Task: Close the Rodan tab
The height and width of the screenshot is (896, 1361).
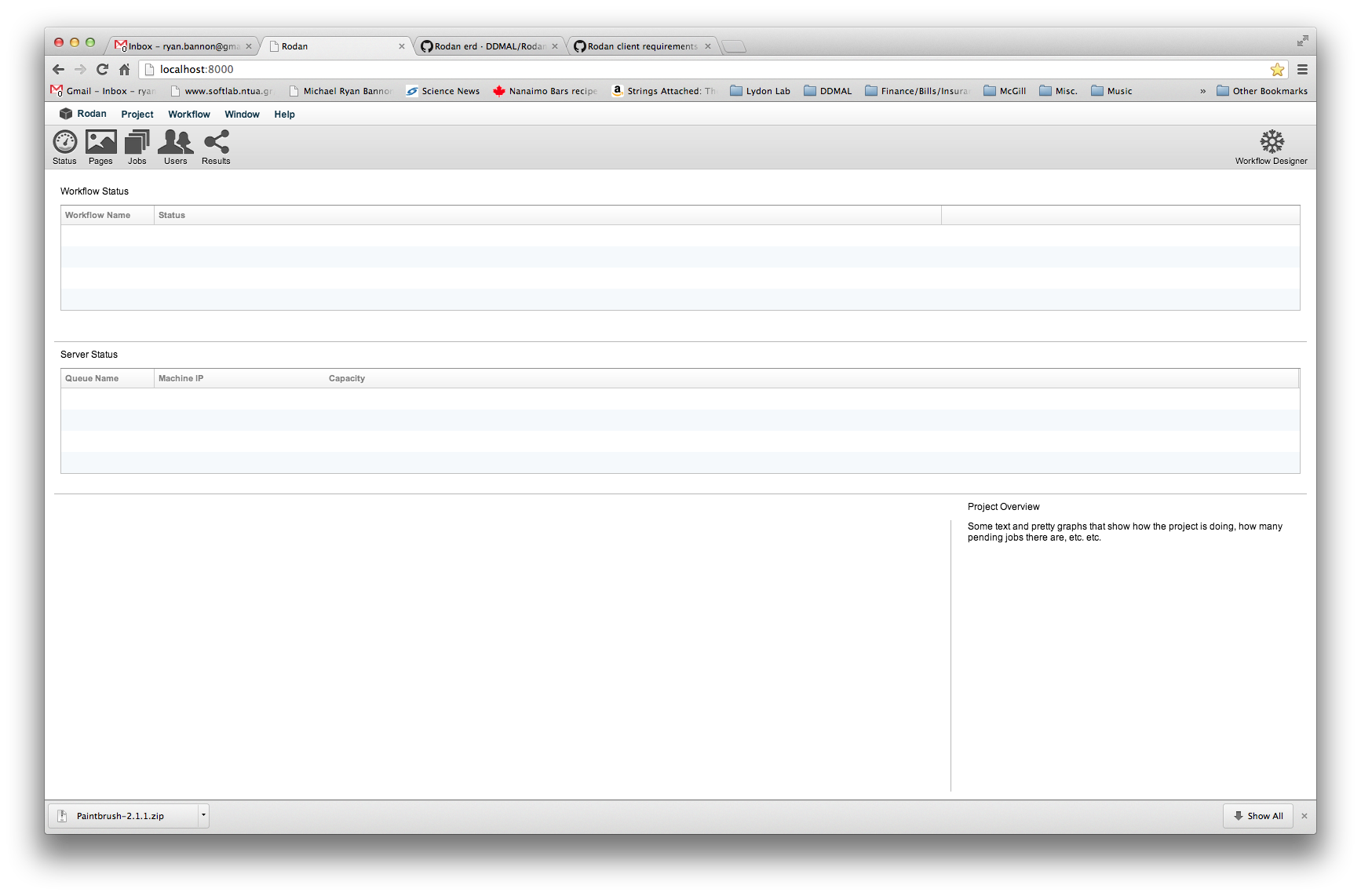Action: pyautogui.click(x=402, y=46)
